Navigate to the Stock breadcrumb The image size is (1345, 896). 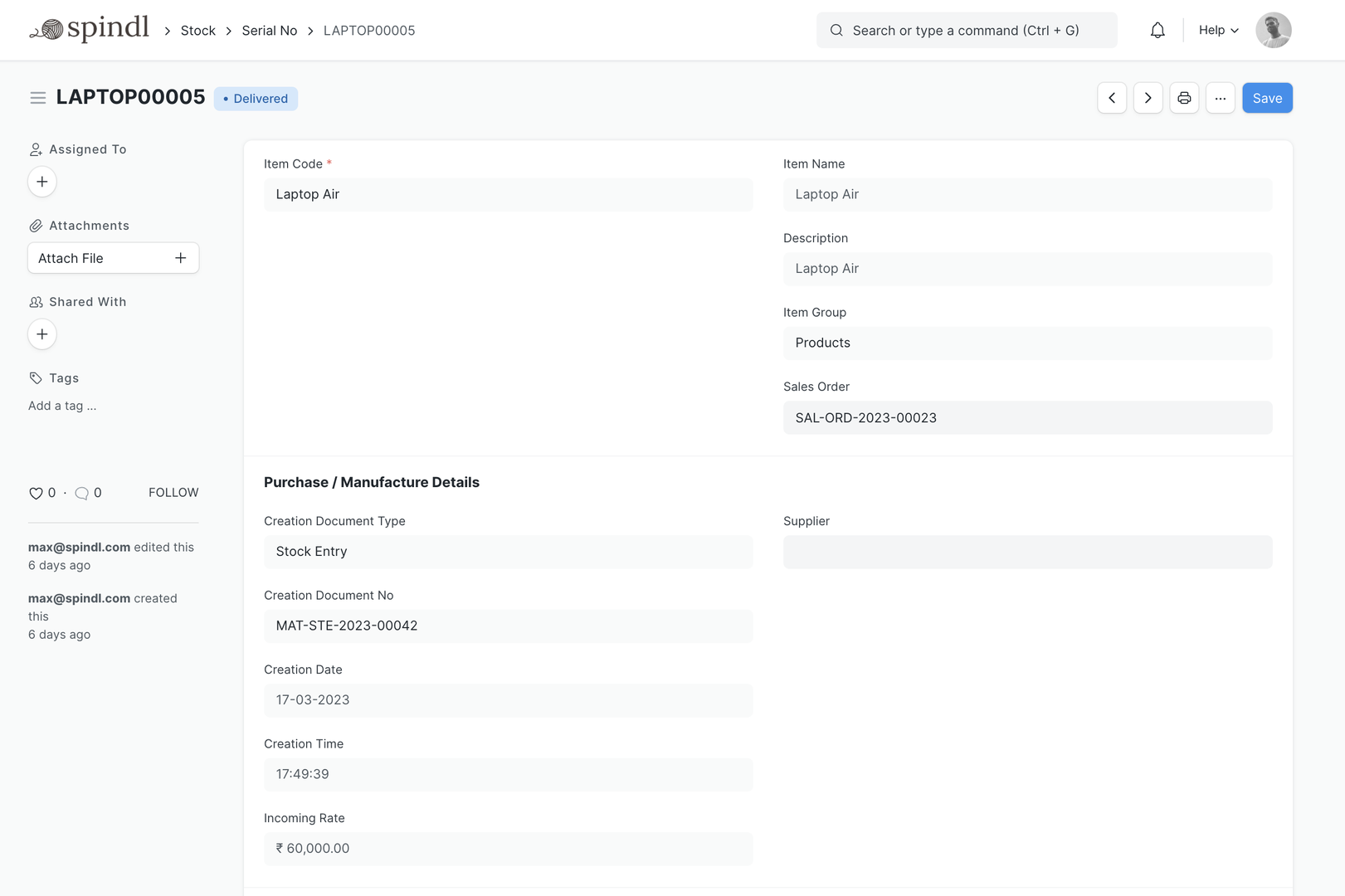pos(197,31)
